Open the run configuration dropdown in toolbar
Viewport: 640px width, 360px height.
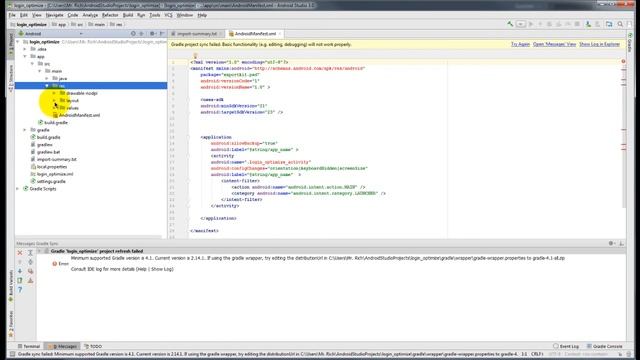521,24
